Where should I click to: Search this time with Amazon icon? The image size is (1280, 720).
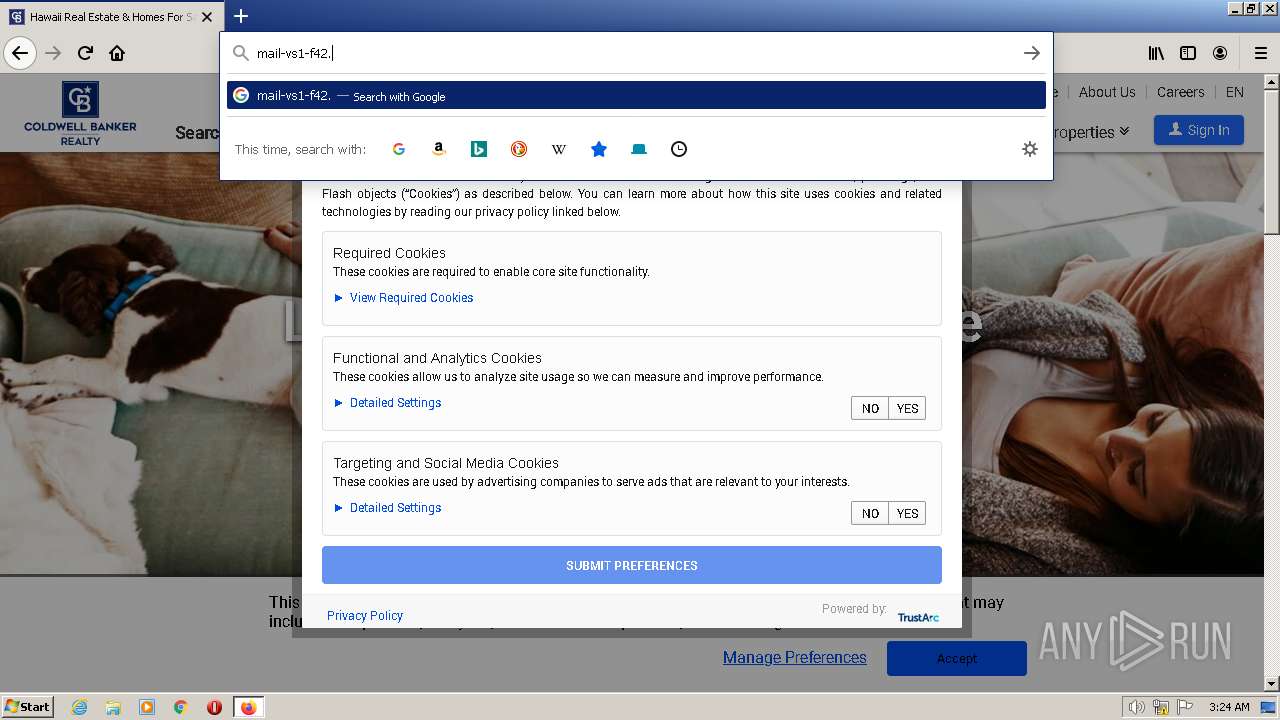coord(439,149)
